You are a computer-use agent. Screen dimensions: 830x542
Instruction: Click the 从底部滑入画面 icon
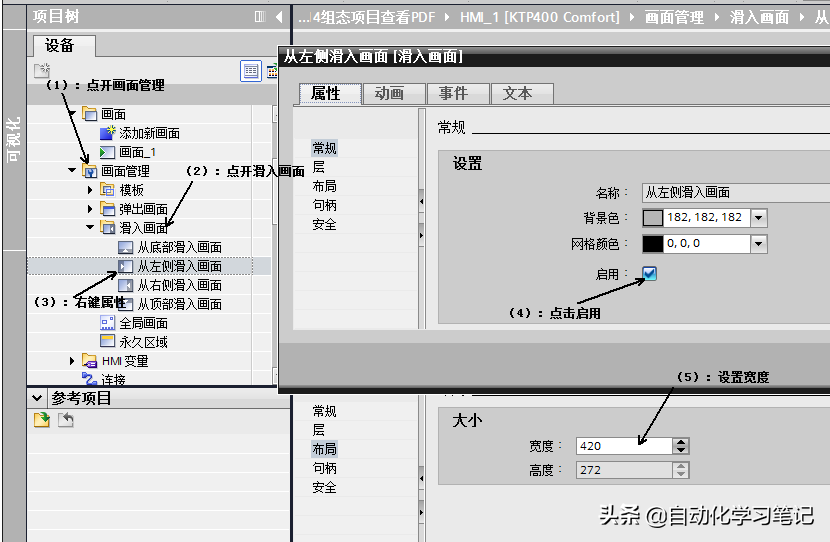point(125,247)
